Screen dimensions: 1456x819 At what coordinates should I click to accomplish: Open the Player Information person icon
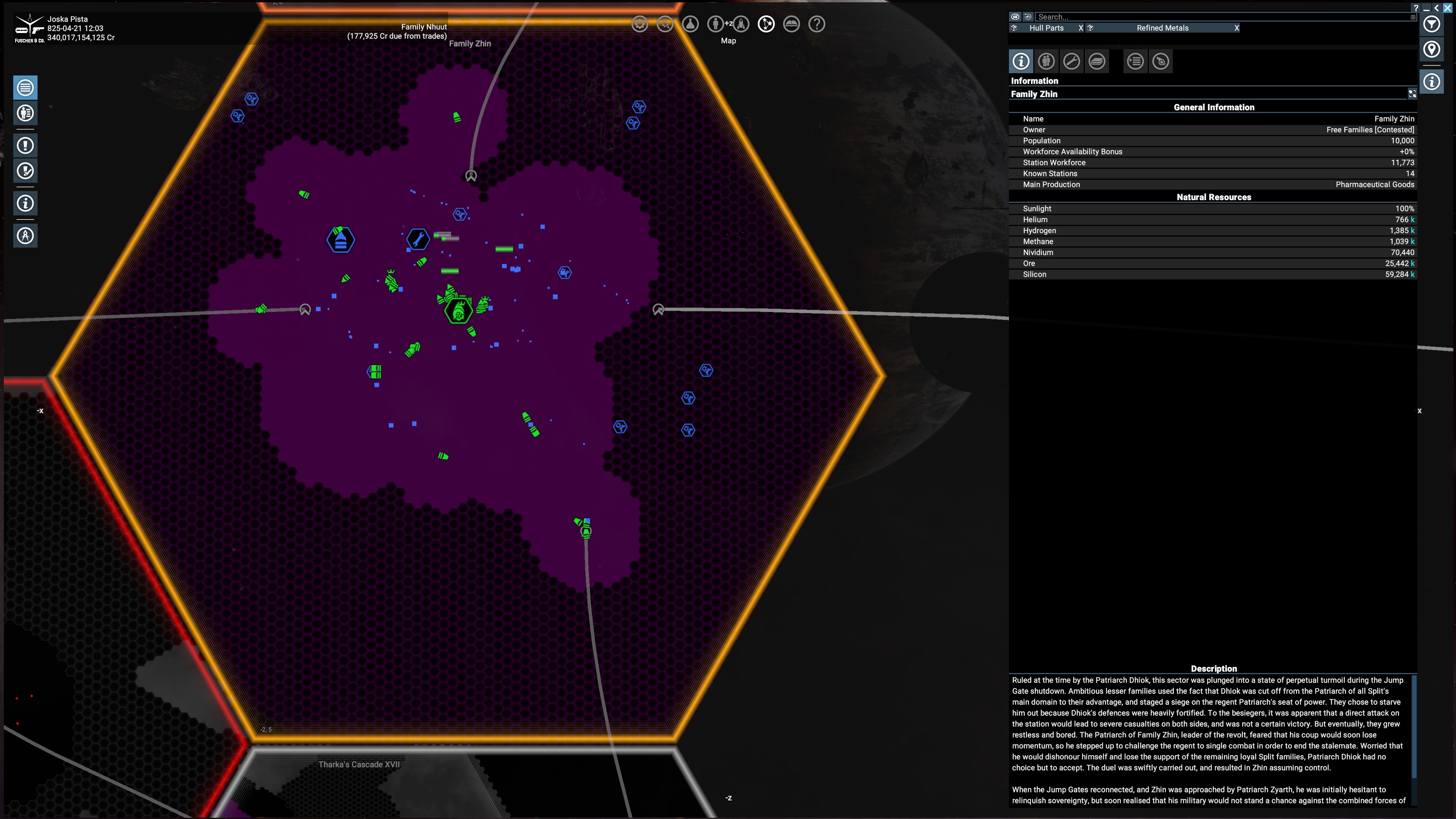point(715,24)
